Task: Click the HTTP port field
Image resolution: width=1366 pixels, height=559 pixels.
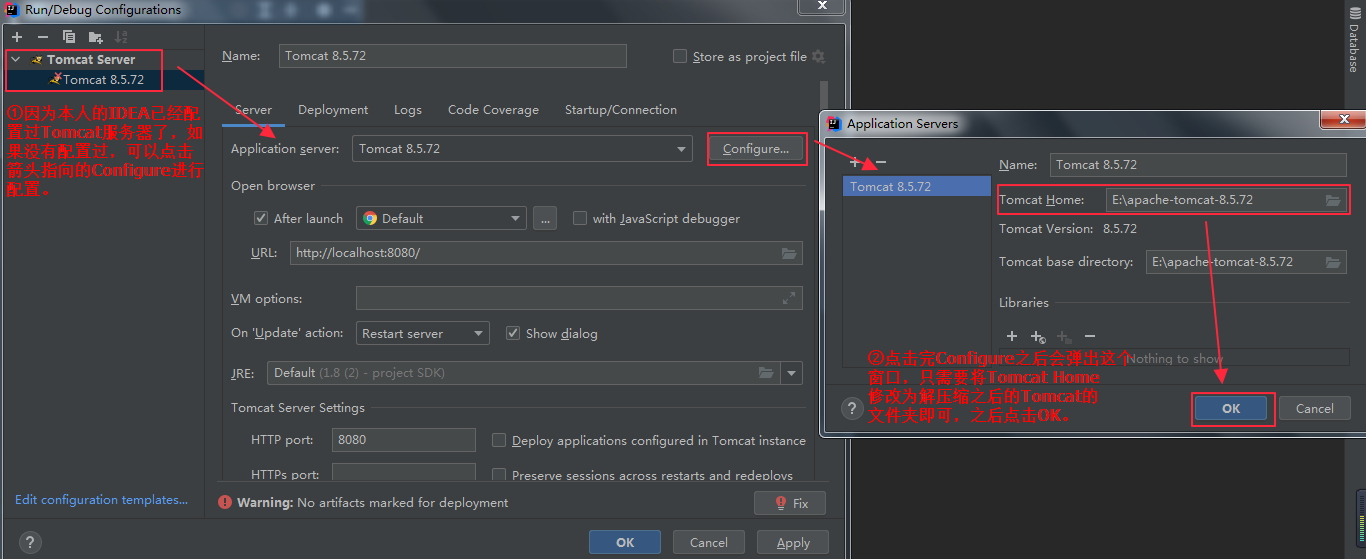Action: 404,440
